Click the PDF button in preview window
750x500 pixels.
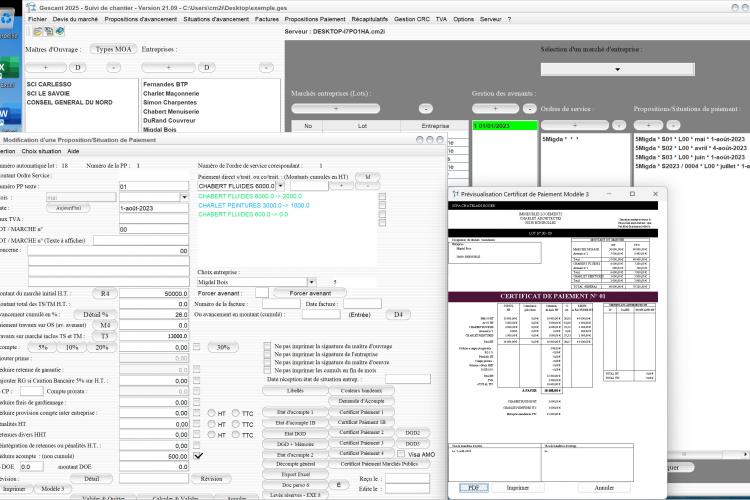(474, 488)
